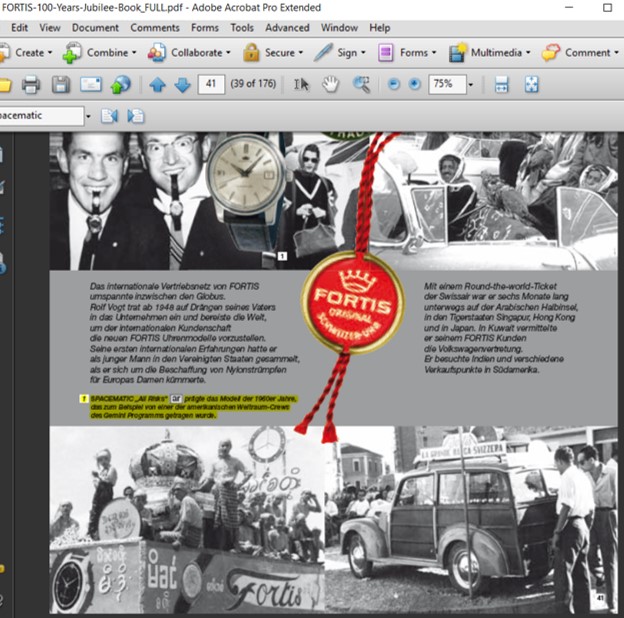Viewport: 624px width, 618px height.
Task: Open the Comments menu
Action: [155, 28]
